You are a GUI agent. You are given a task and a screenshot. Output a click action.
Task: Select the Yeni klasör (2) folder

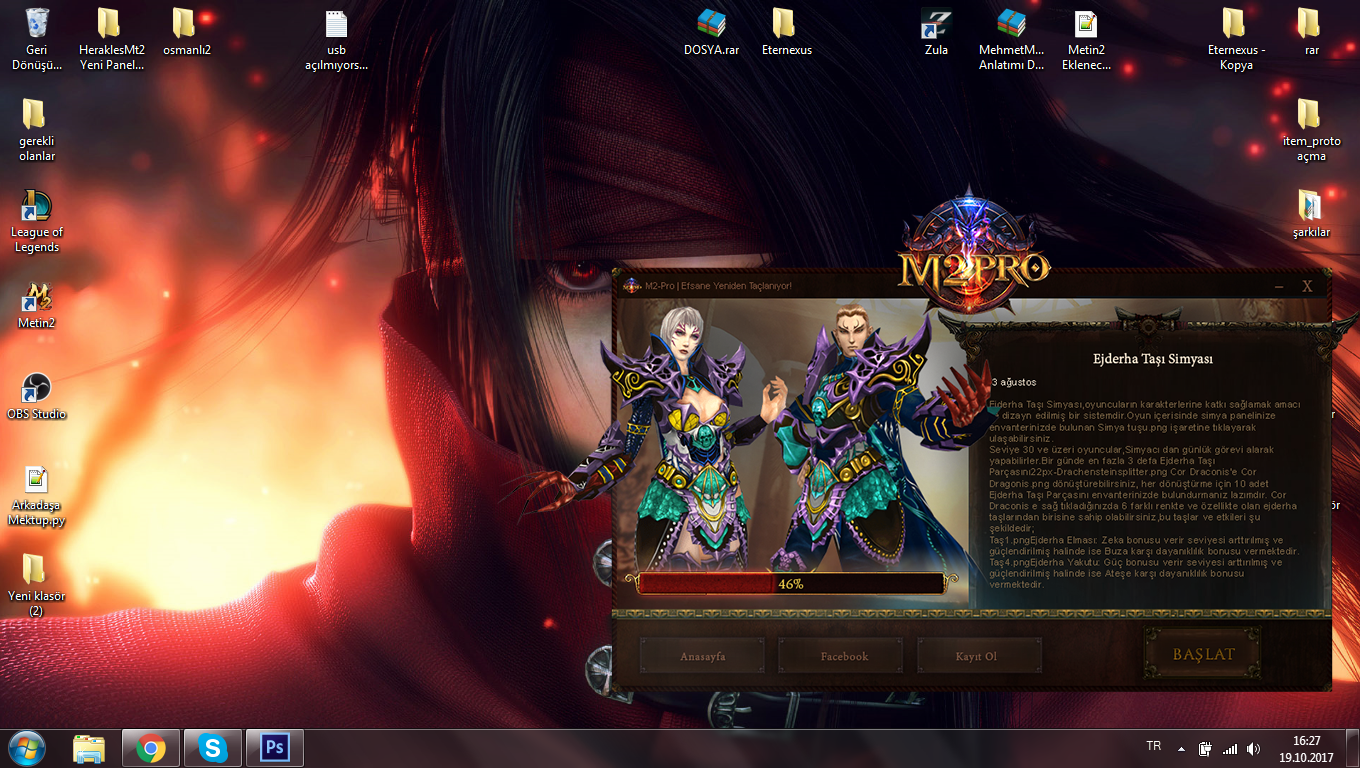click(36, 584)
